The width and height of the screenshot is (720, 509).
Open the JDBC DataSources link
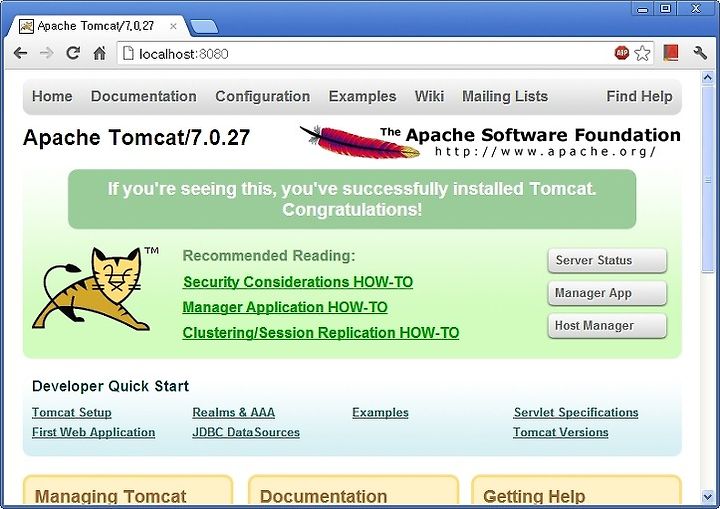[x=246, y=432]
